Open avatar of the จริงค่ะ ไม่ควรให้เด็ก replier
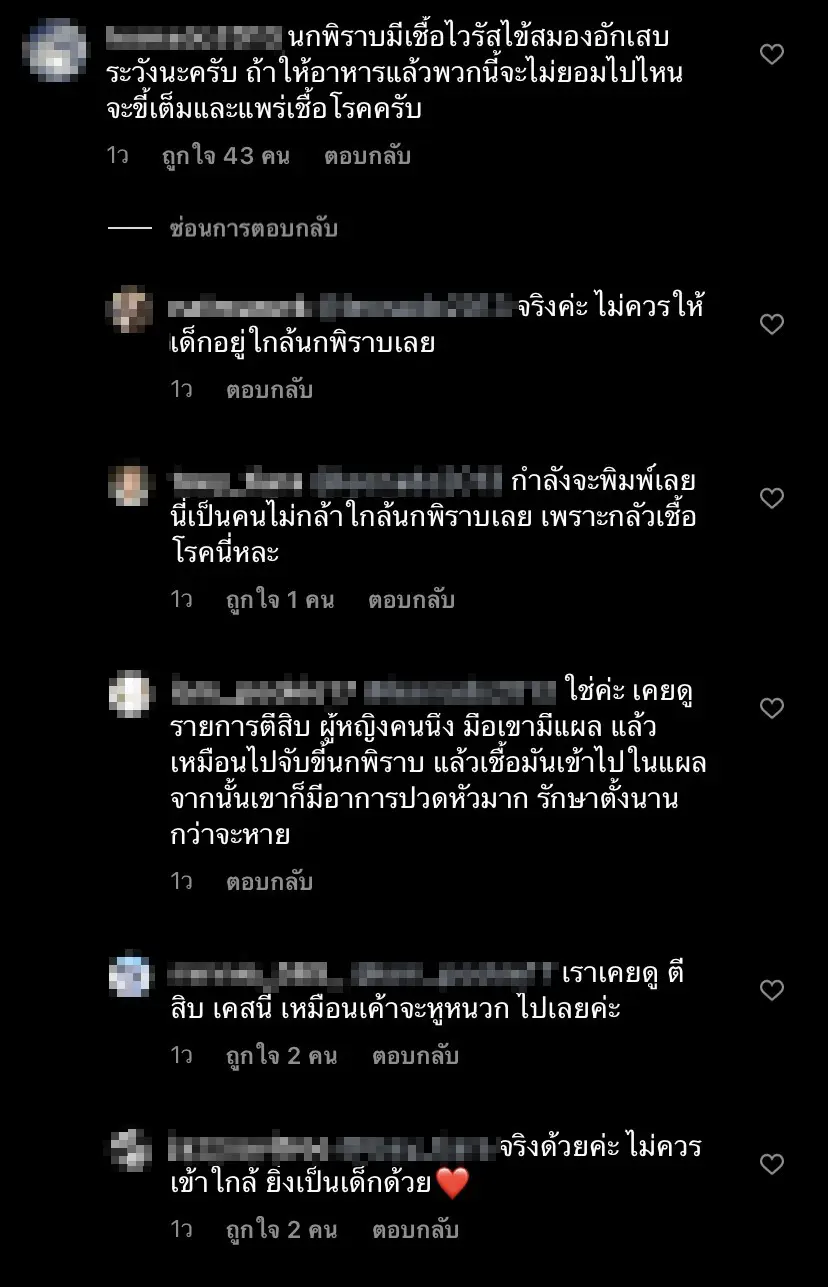 (130, 309)
